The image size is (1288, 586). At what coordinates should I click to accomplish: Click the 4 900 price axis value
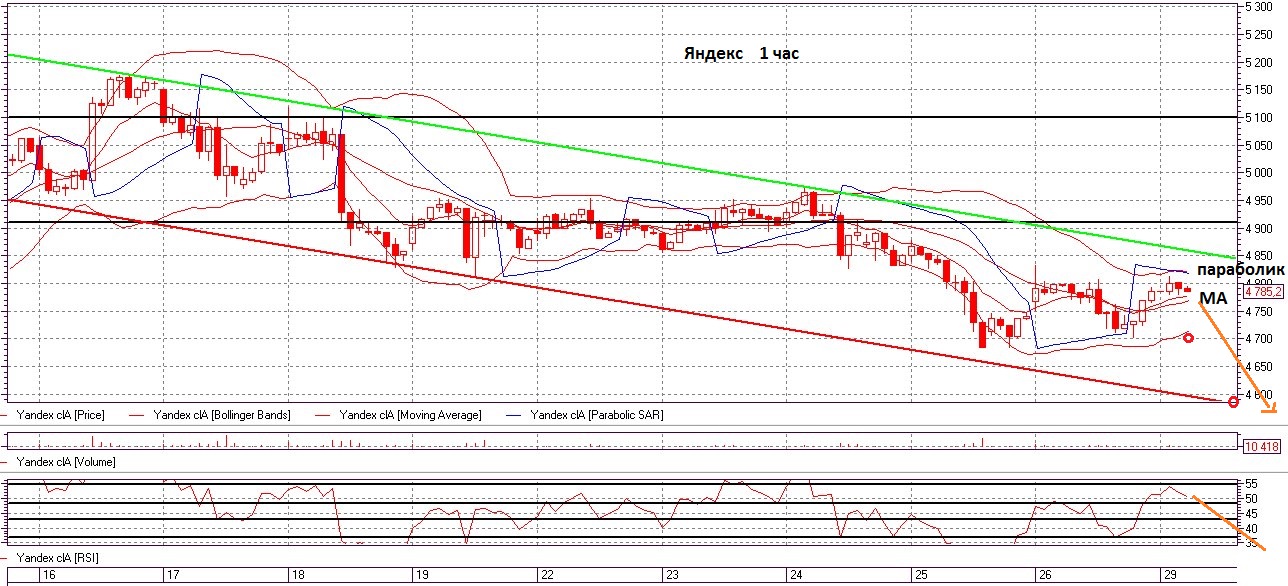1261,229
